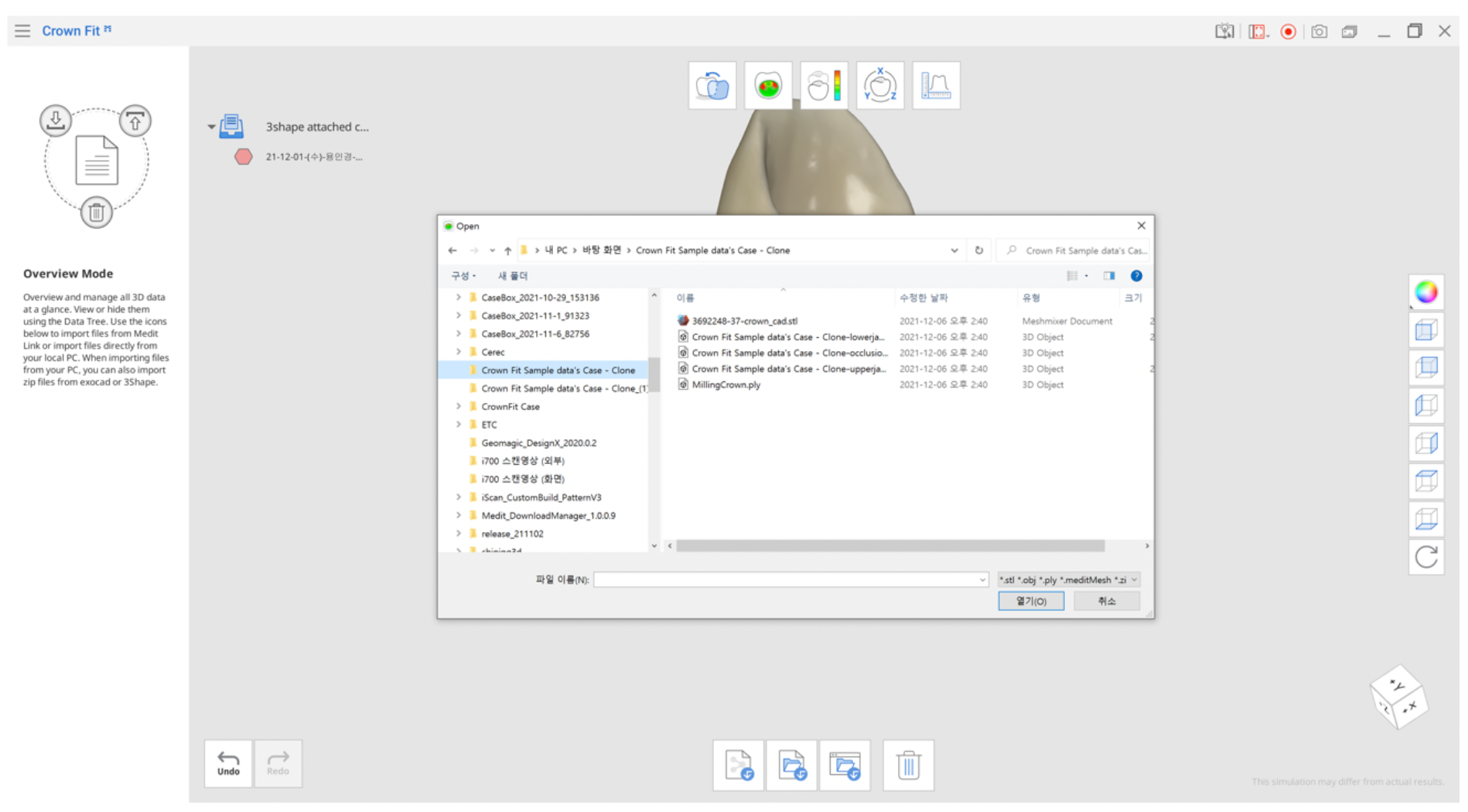Open the measurement ruler tool
This screenshot has height=812, width=1468.
[936, 85]
